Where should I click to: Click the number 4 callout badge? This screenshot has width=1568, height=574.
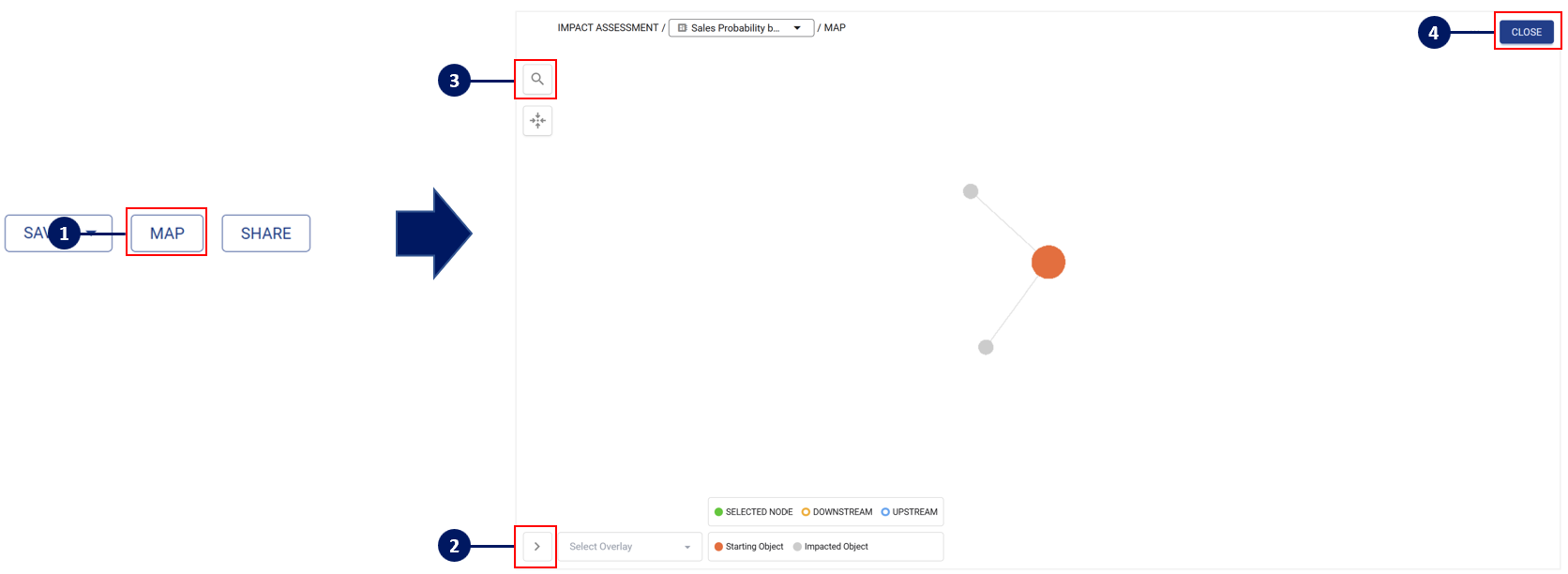click(1433, 33)
